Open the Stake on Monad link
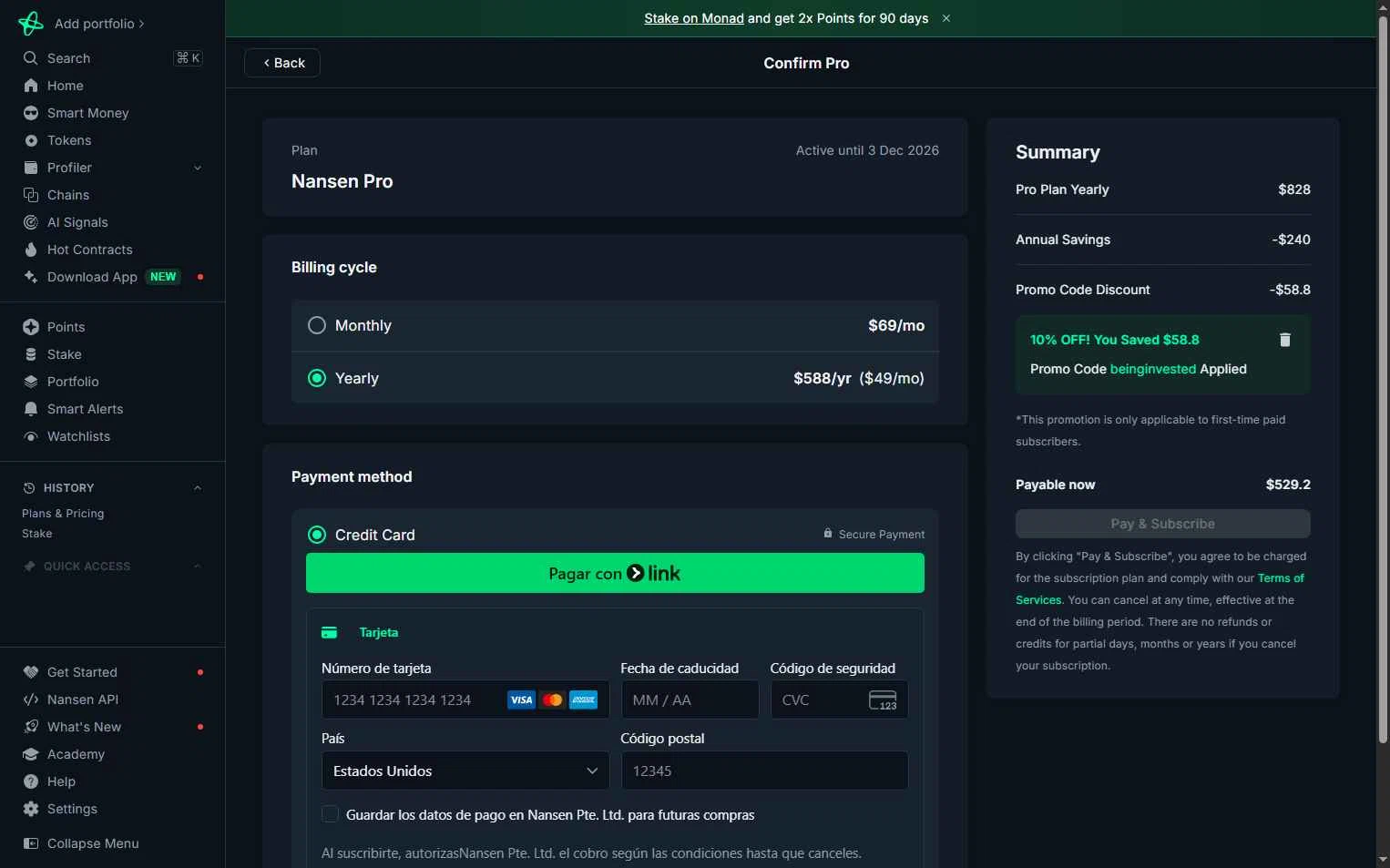 (x=694, y=18)
